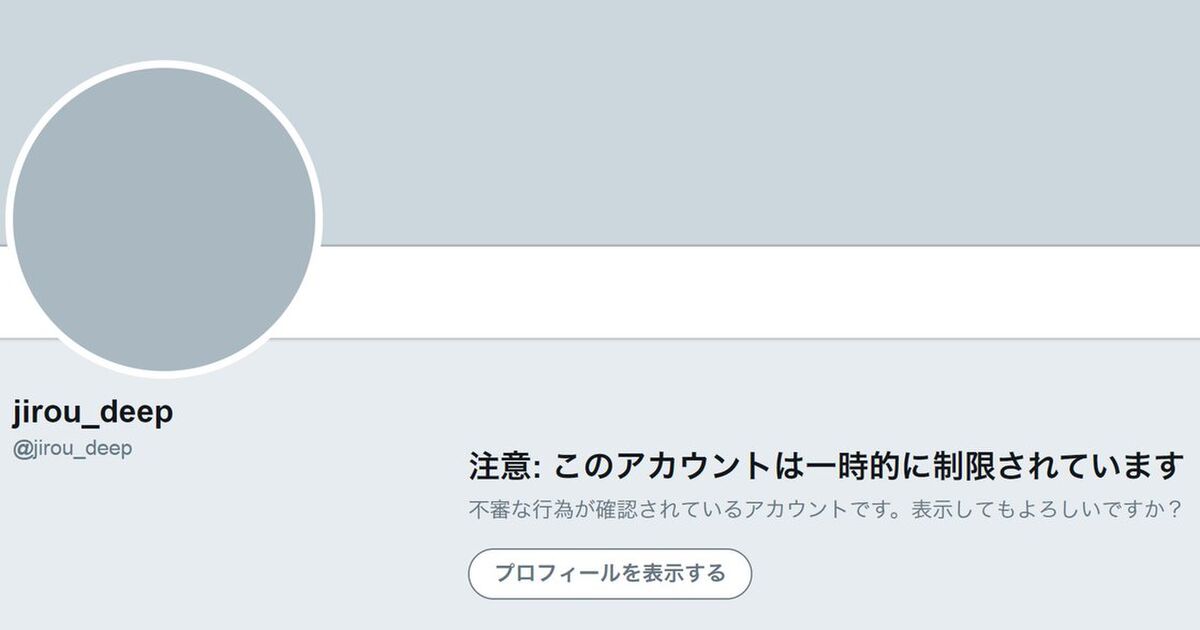Select the jirou_deep display name
Viewport: 1200px width, 630px height.
(92, 412)
